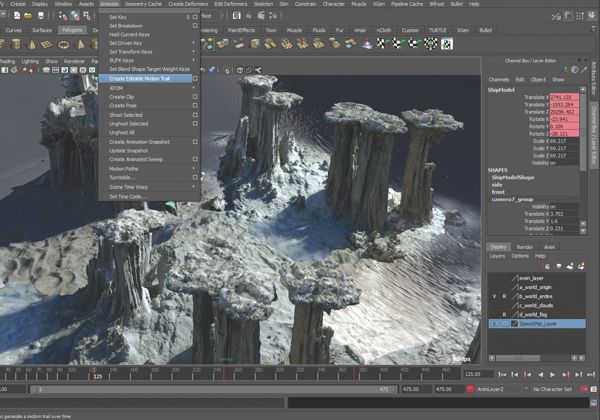This screenshot has height=420, width=600.
Task: Open the Set Key option box
Action: pyautogui.click(x=195, y=17)
